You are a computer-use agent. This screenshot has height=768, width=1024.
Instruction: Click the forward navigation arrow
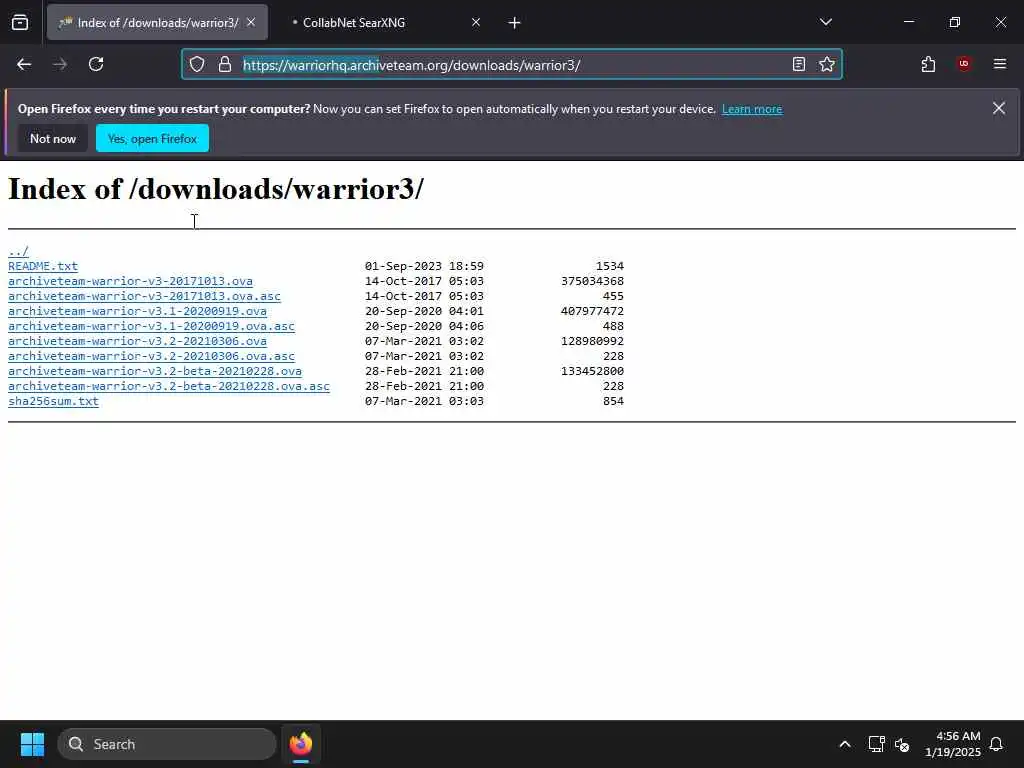pyautogui.click(x=60, y=64)
